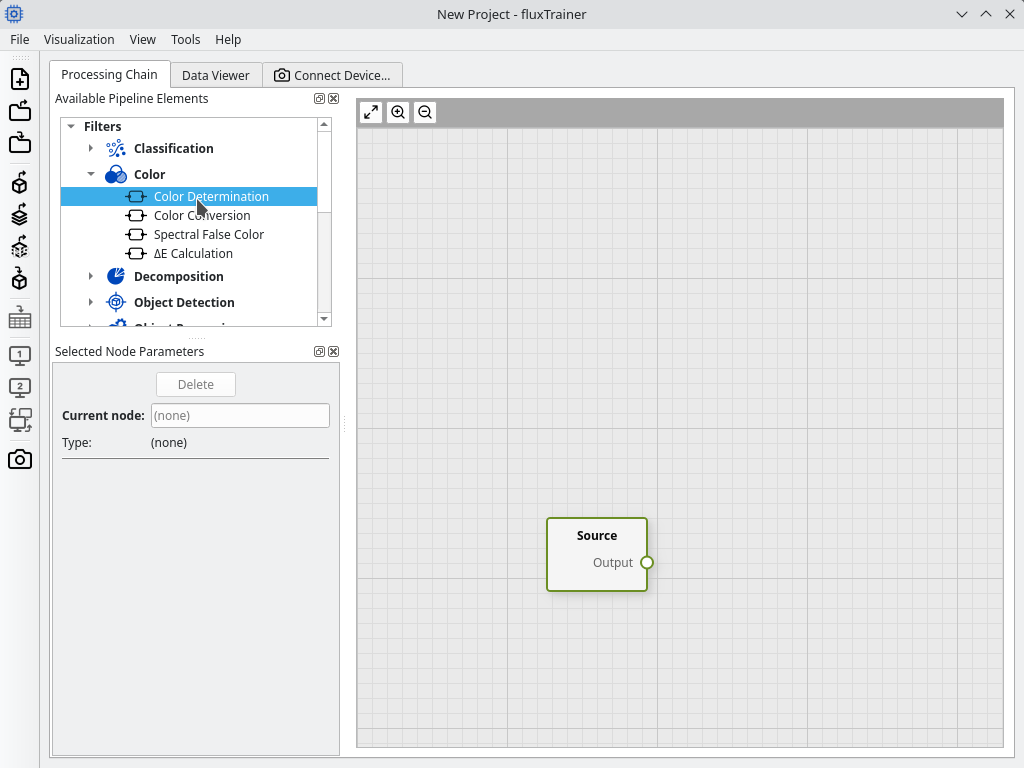Viewport: 1024px width, 768px height.
Task: Open the Connect Device tab
Action: pyautogui.click(x=332, y=75)
